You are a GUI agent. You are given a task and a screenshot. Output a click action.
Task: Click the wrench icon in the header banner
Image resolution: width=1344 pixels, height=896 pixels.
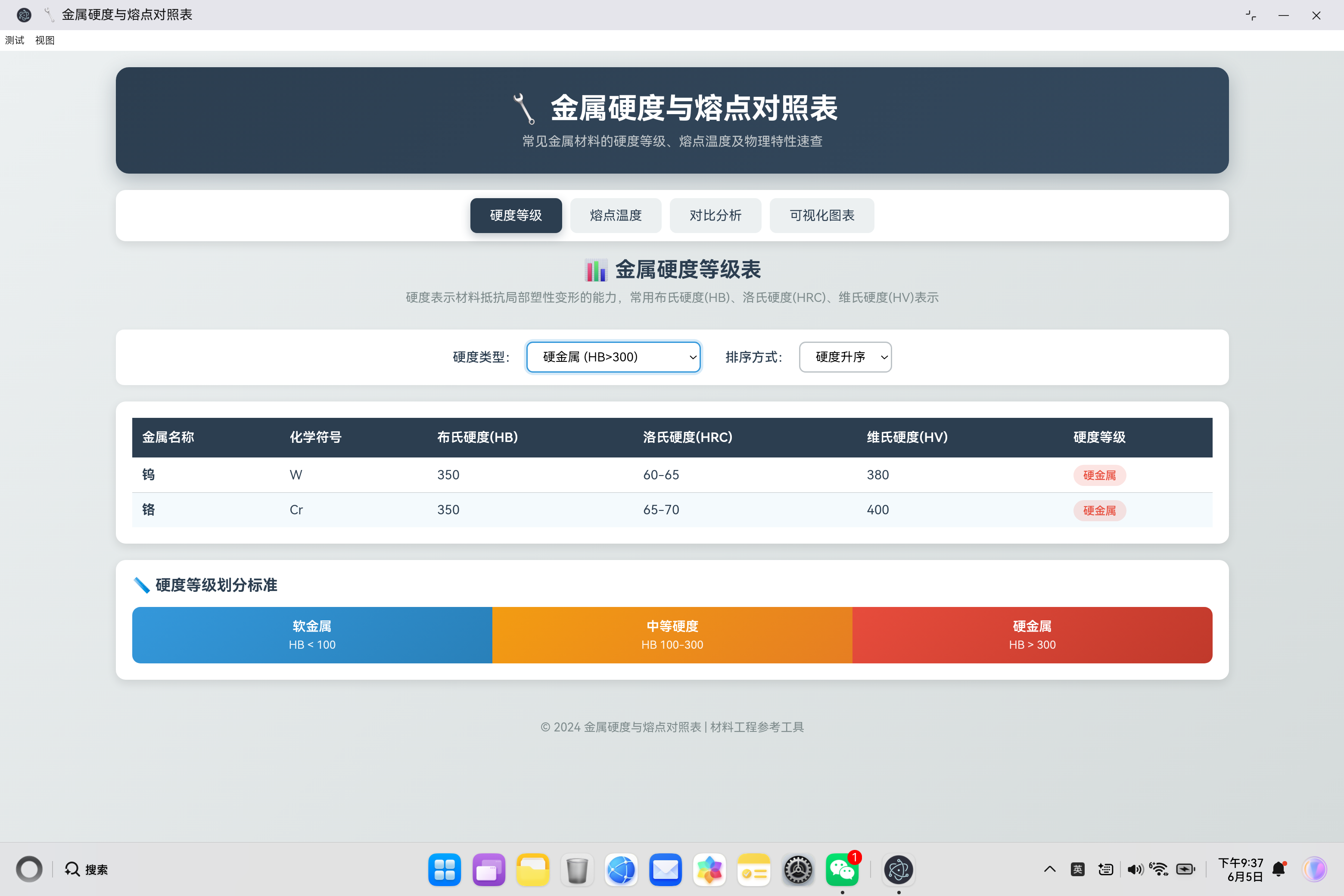coord(523,109)
